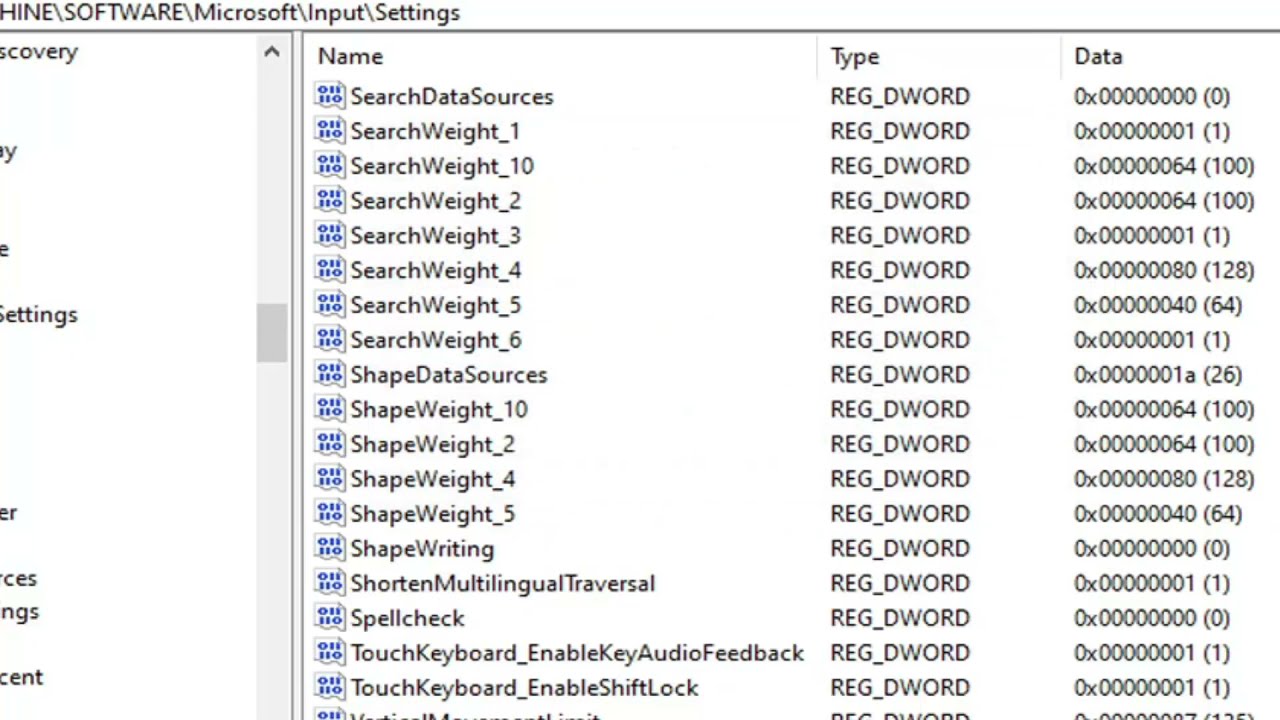Screen dimensions: 1280x720
Task: Click the ShapeWeight_10 entry name
Action: click(x=438, y=409)
